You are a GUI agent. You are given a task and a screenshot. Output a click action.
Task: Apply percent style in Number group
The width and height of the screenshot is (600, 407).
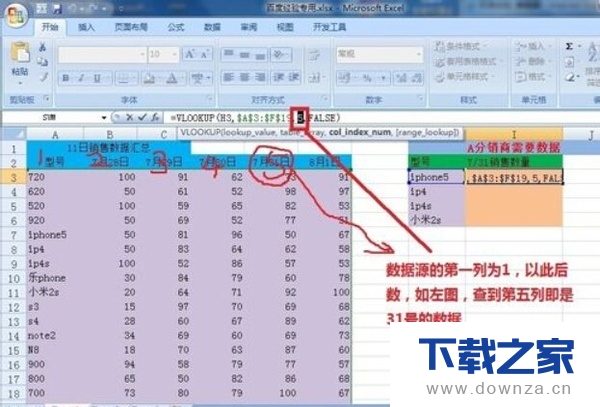tap(367, 78)
